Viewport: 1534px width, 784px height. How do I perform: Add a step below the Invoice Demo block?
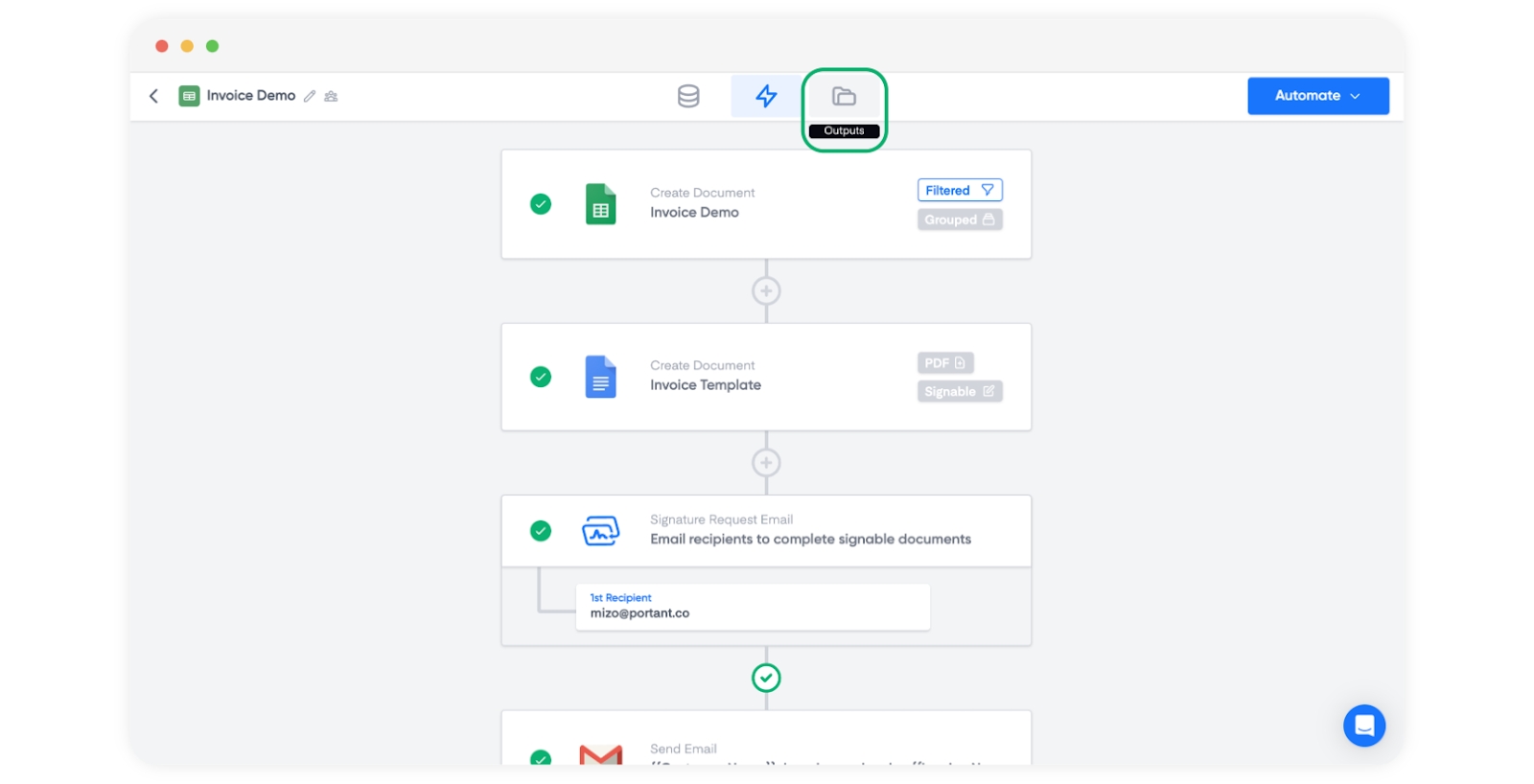point(766,290)
